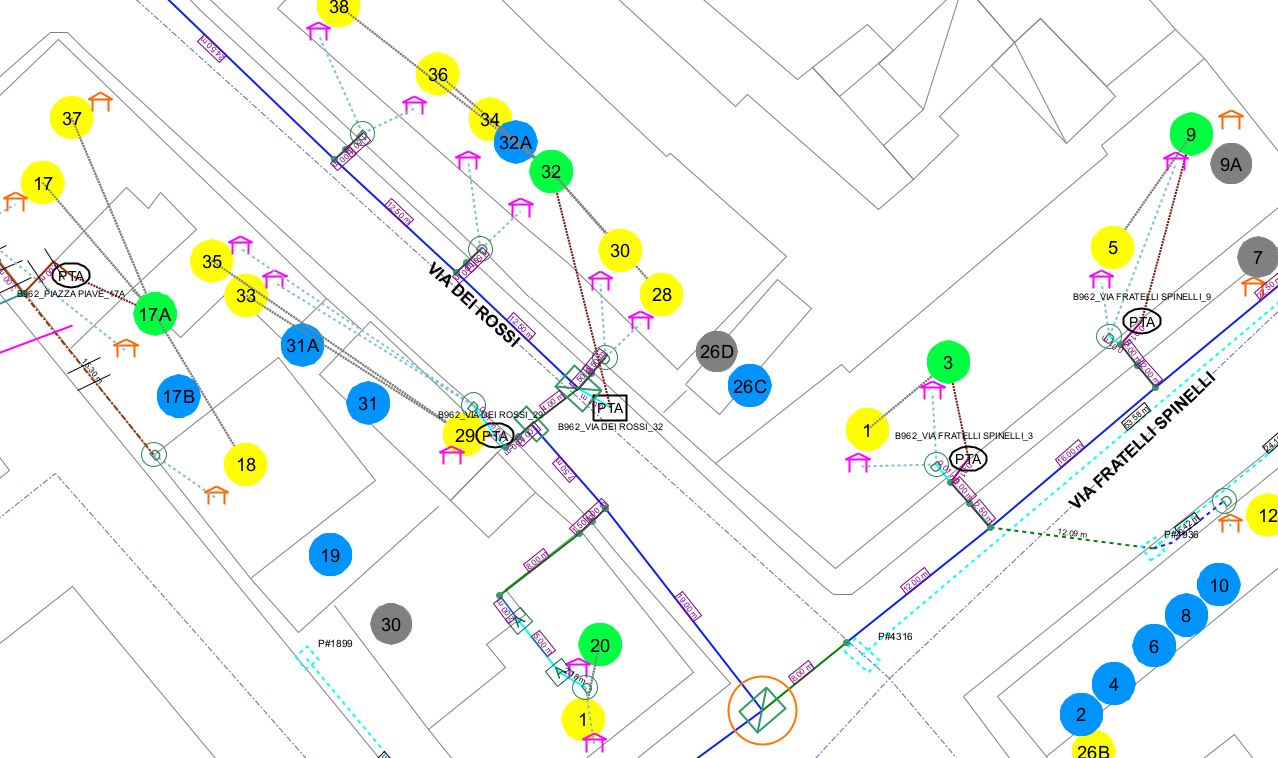
Task: Select the gray marker numbered 30
Action: (391, 625)
